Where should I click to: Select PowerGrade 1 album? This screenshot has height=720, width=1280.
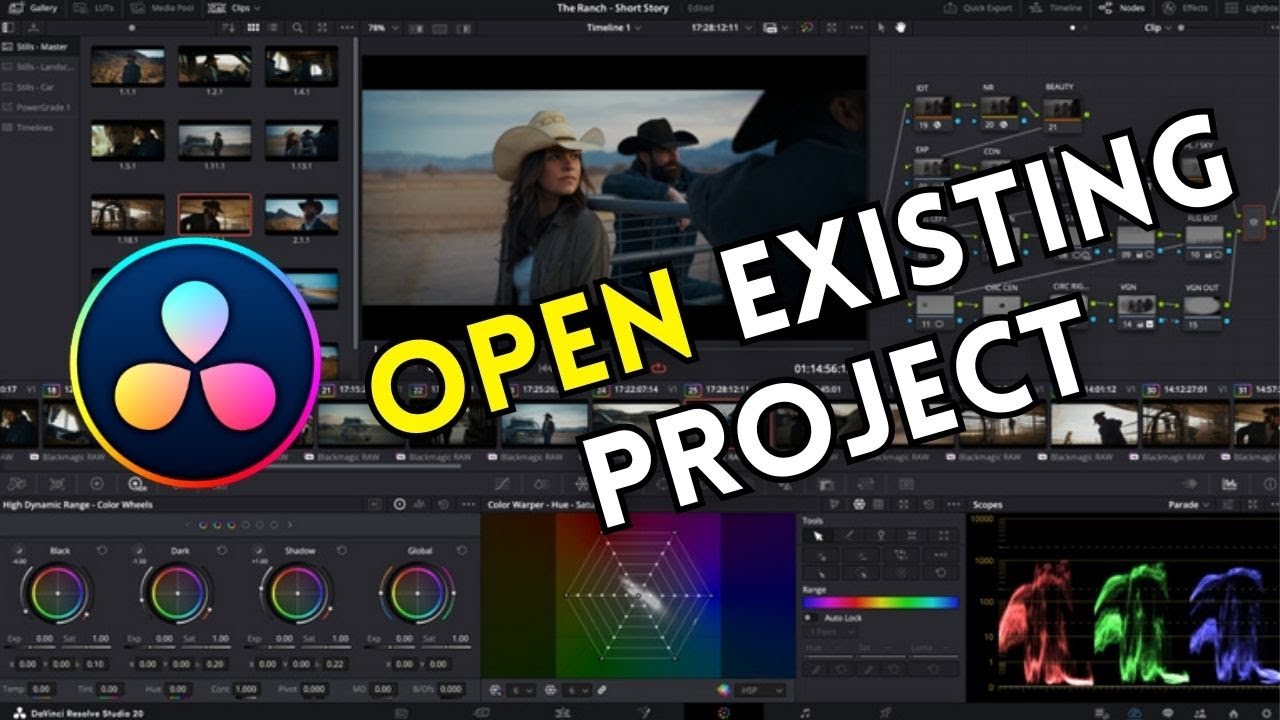(x=34, y=107)
